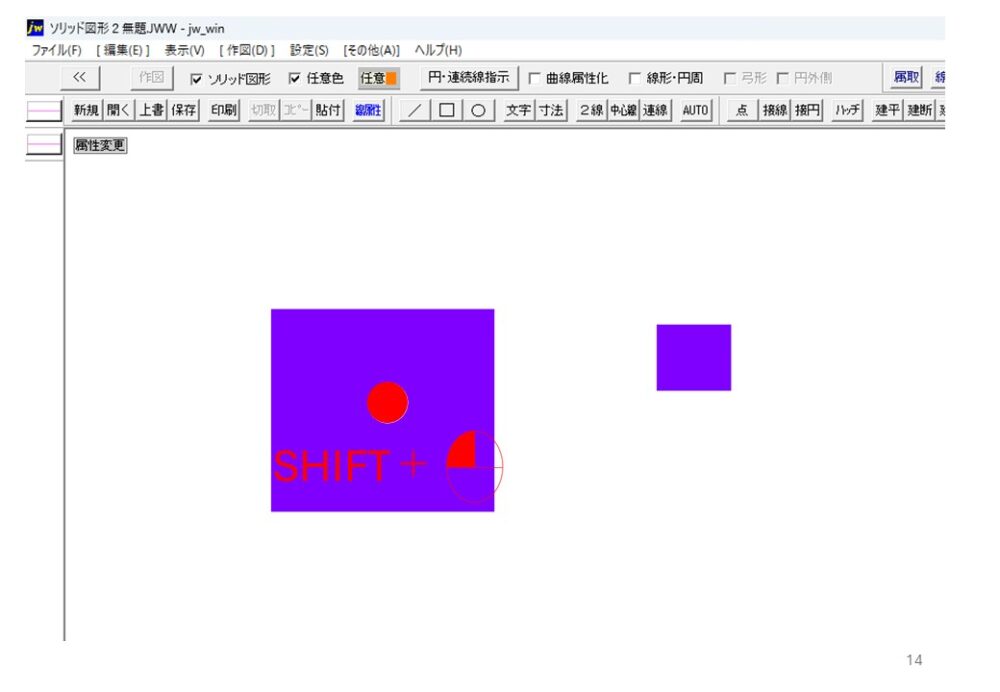Screen dimensions: 1000x692
Task: Click the AUTO mode button
Action: tap(695, 111)
